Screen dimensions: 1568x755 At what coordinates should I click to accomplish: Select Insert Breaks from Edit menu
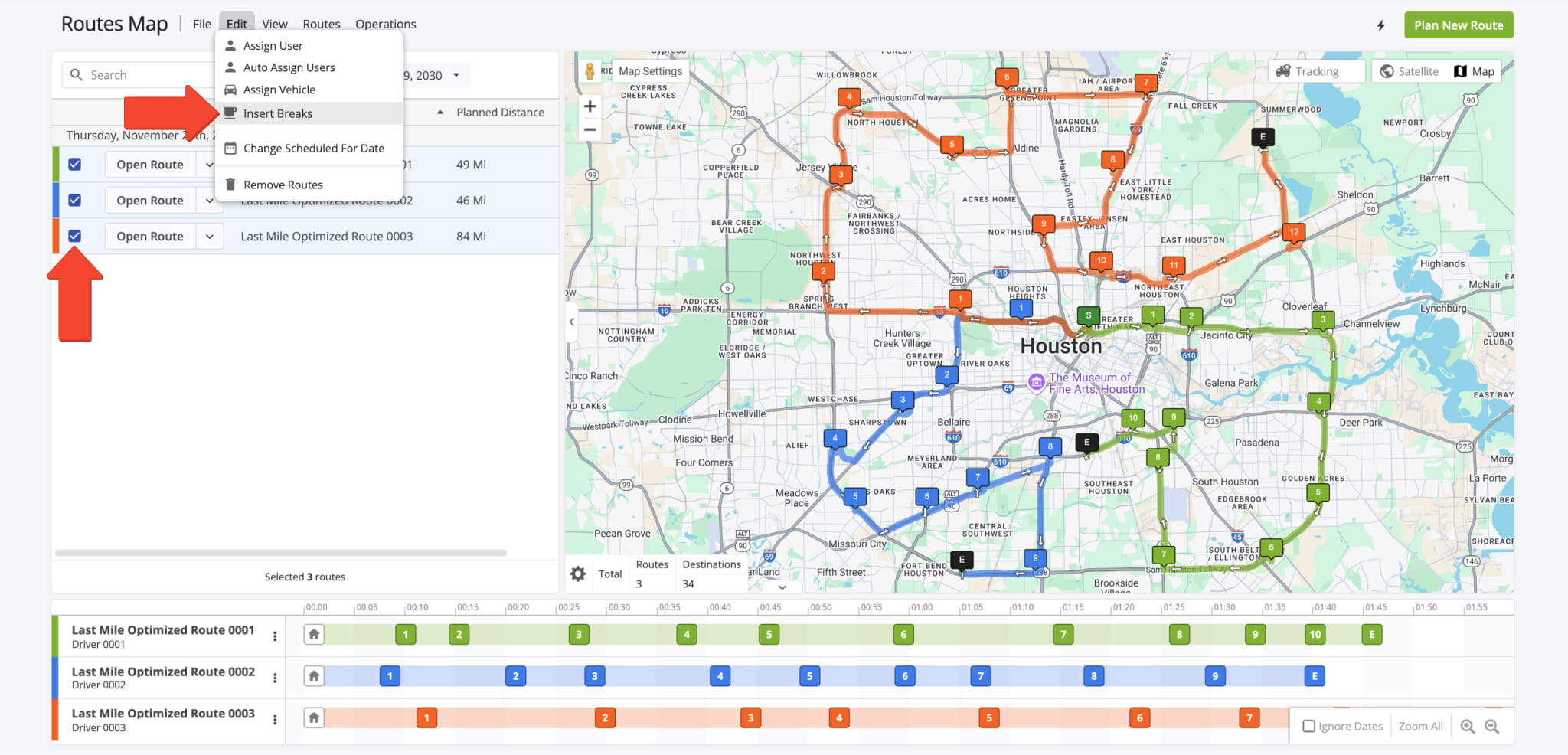point(278,113)
